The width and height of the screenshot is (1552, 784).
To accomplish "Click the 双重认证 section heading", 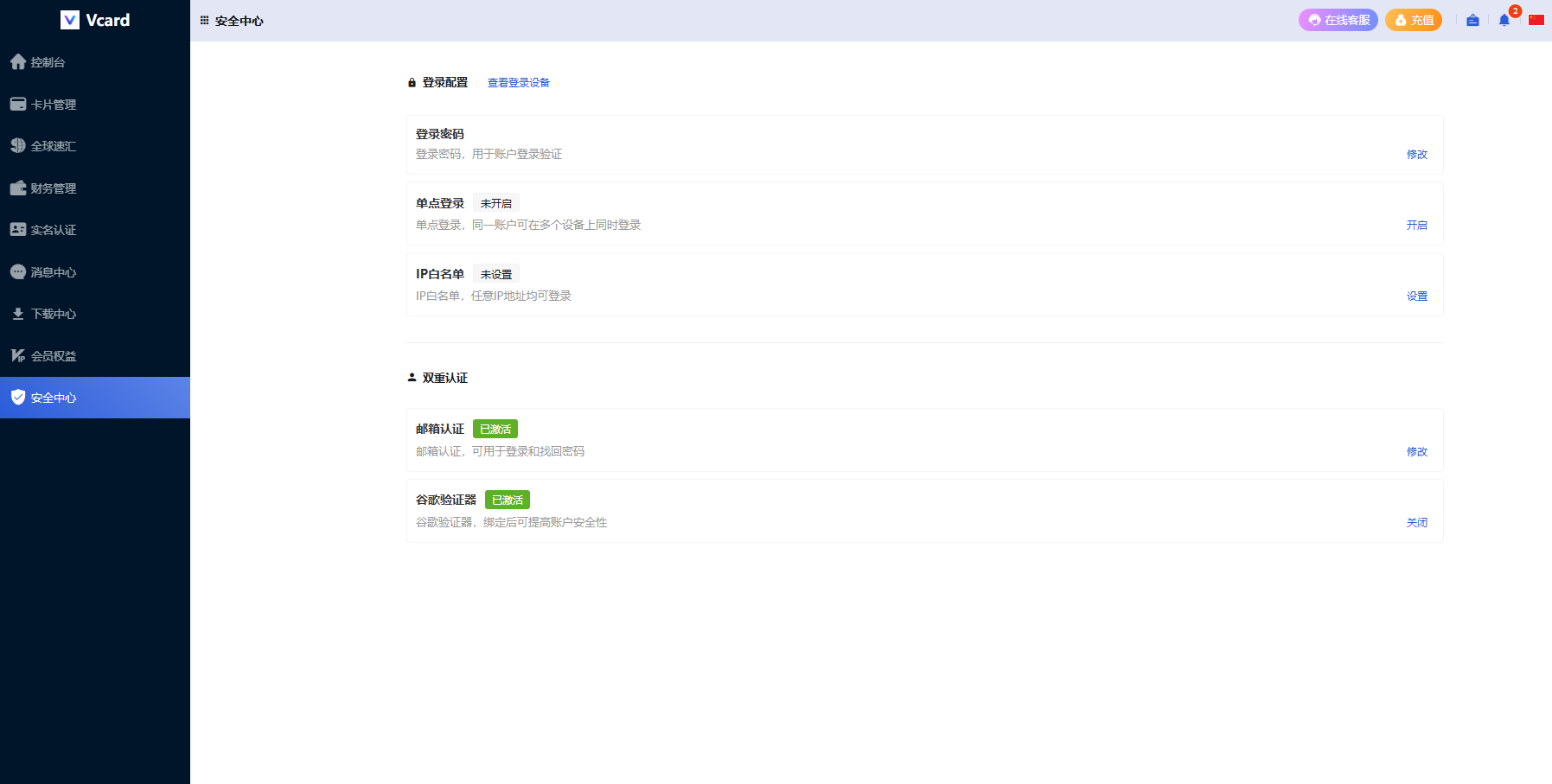I will [444, 378].
